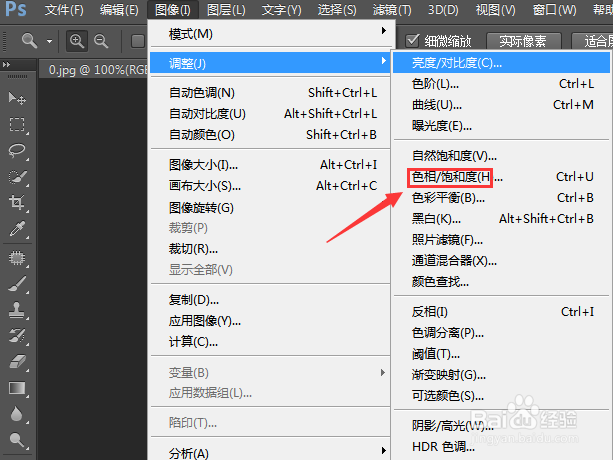The image size is (613, 460).
Task: Select the Lasso tool
Action: 17,151
